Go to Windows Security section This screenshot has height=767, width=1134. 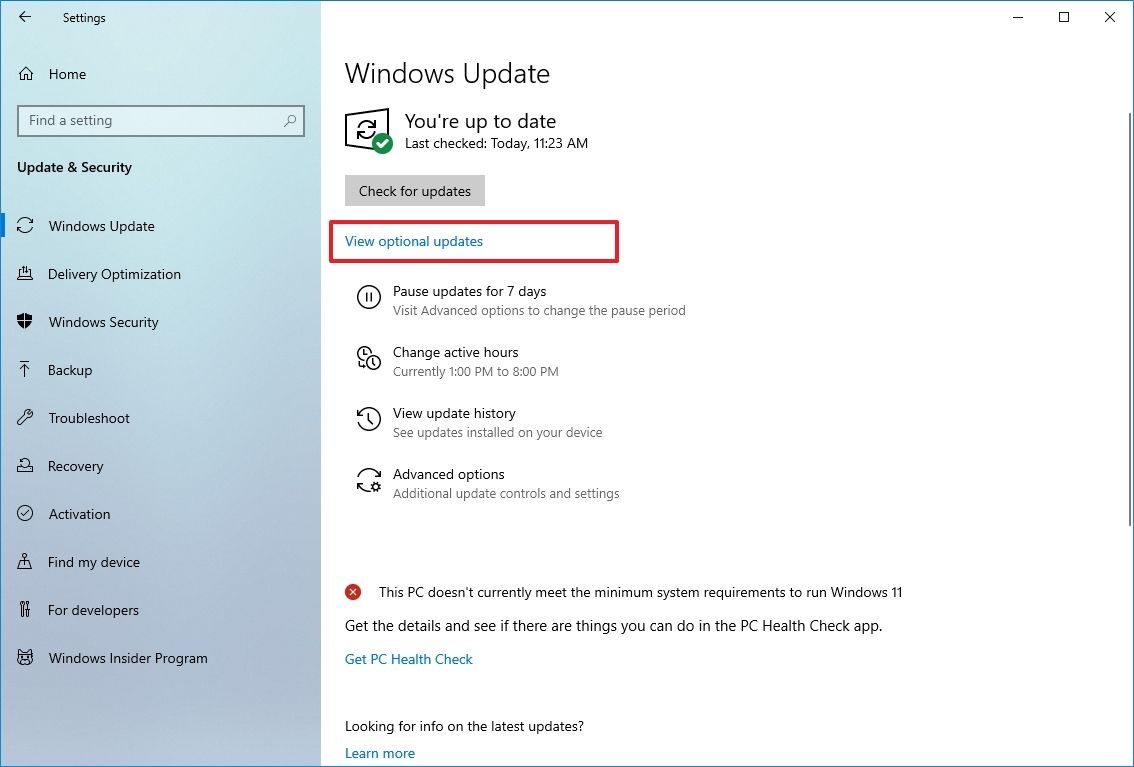(103, 322)
